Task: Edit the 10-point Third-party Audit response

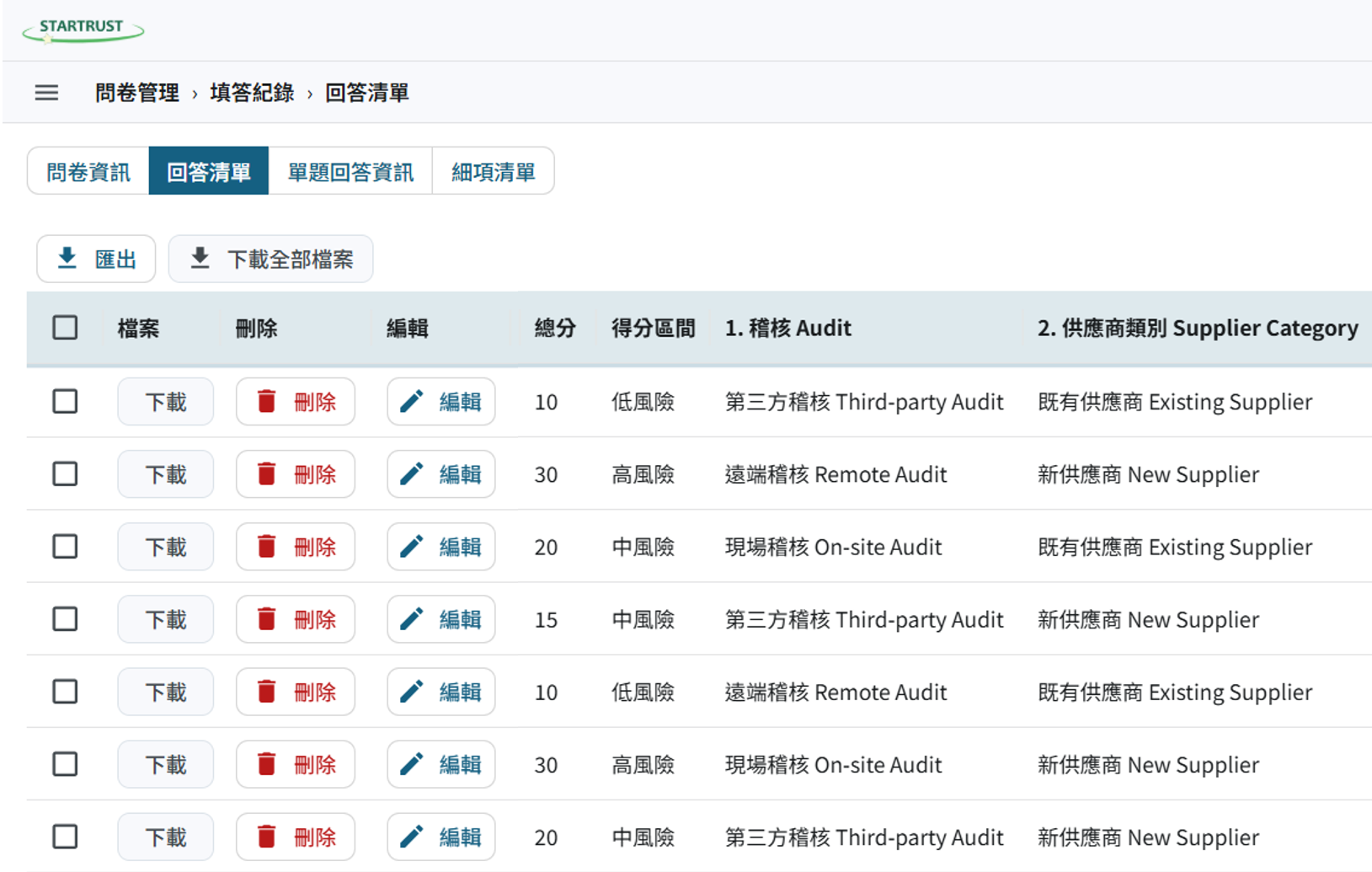Action: coord(440,402)
